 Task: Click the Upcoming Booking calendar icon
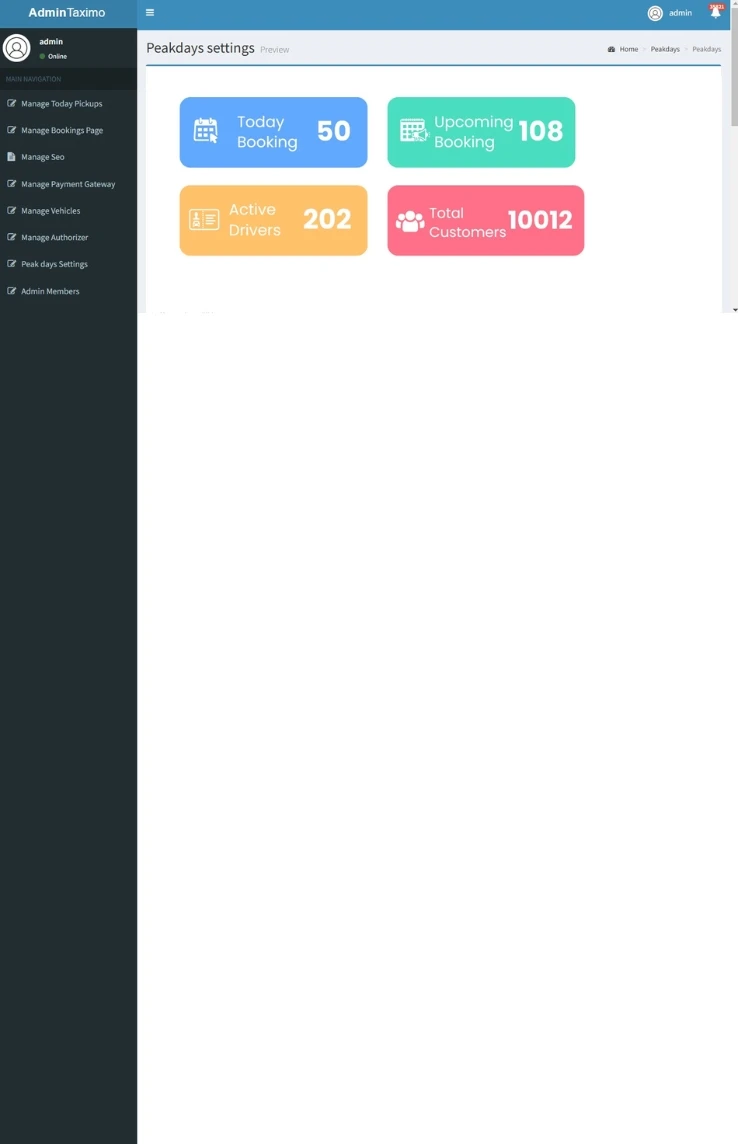tap(413, 131)
